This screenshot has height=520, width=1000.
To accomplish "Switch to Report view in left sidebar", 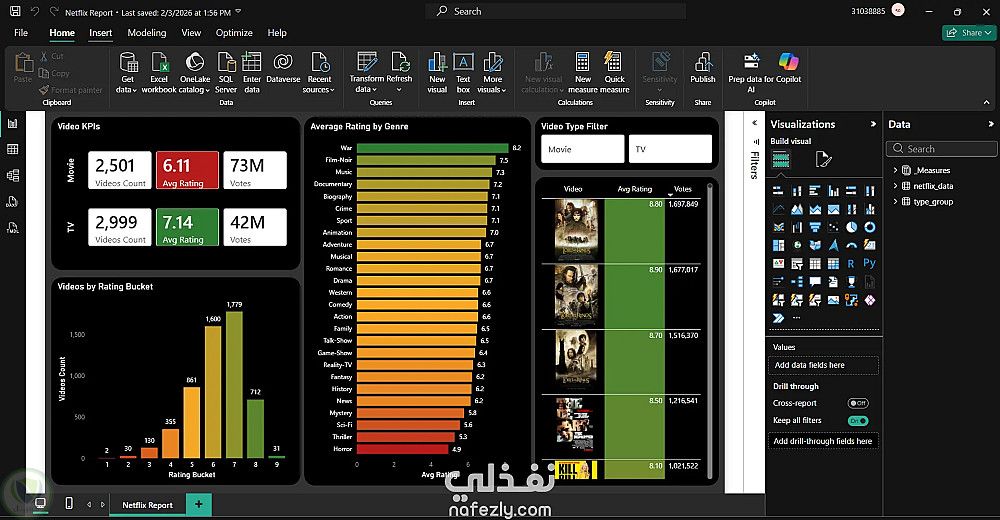I will pos(12,124).
